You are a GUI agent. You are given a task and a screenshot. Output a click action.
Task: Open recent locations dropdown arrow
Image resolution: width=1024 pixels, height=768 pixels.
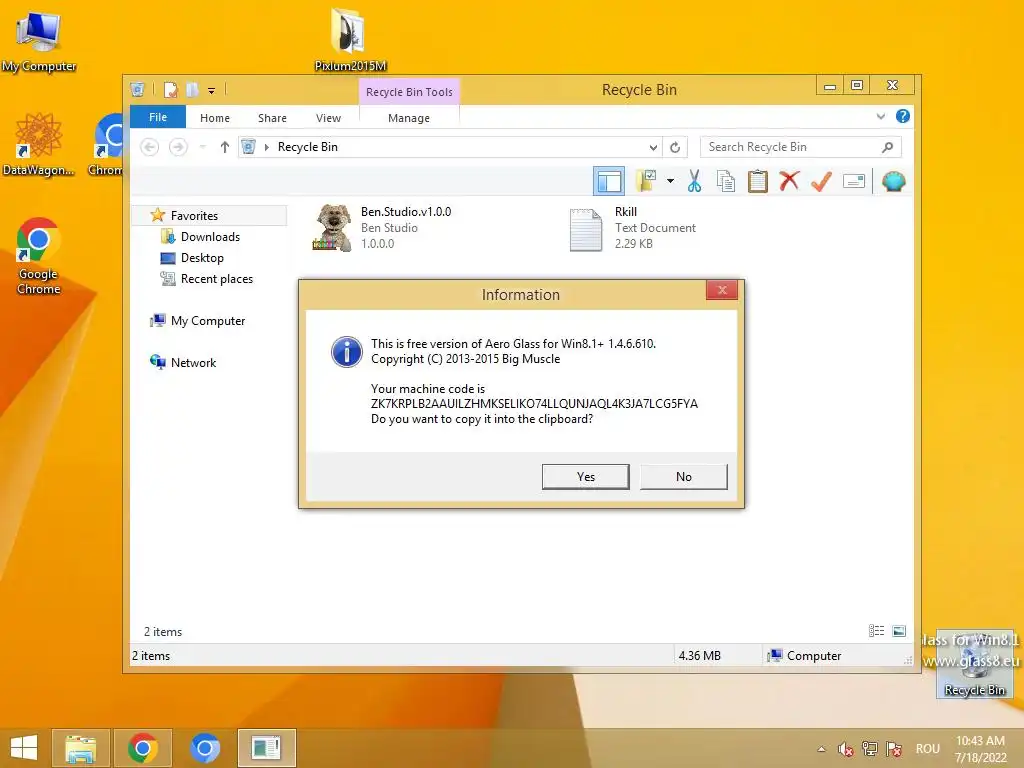pos(202,147)
